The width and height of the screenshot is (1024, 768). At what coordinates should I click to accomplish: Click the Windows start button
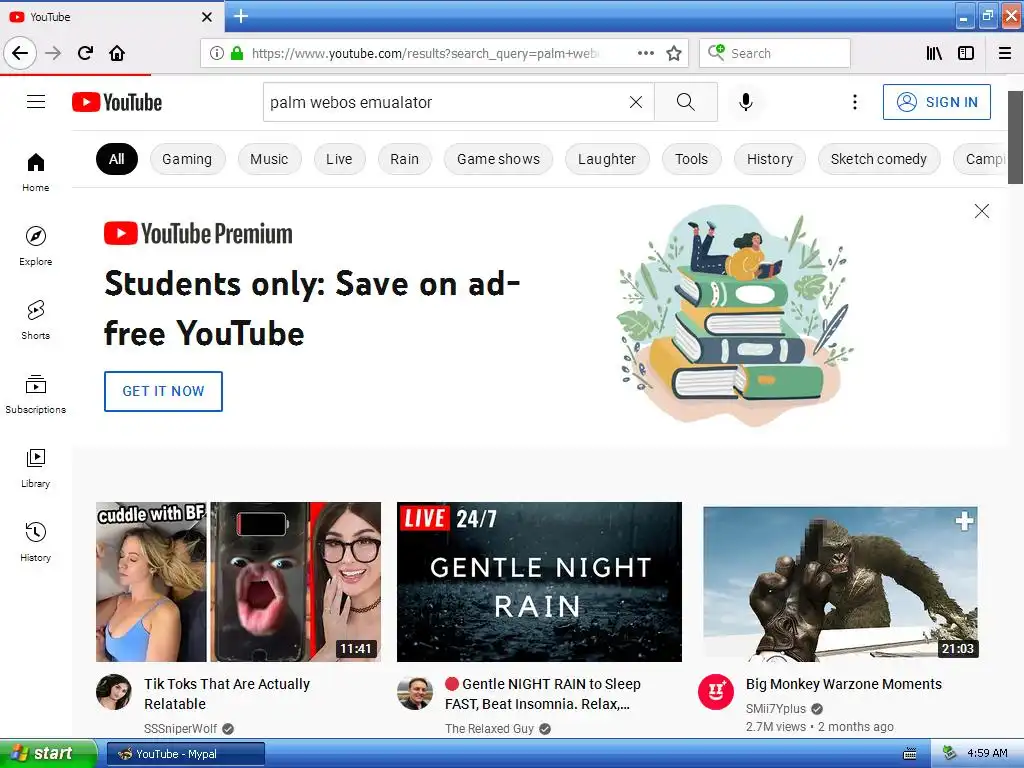click(48, 754)
